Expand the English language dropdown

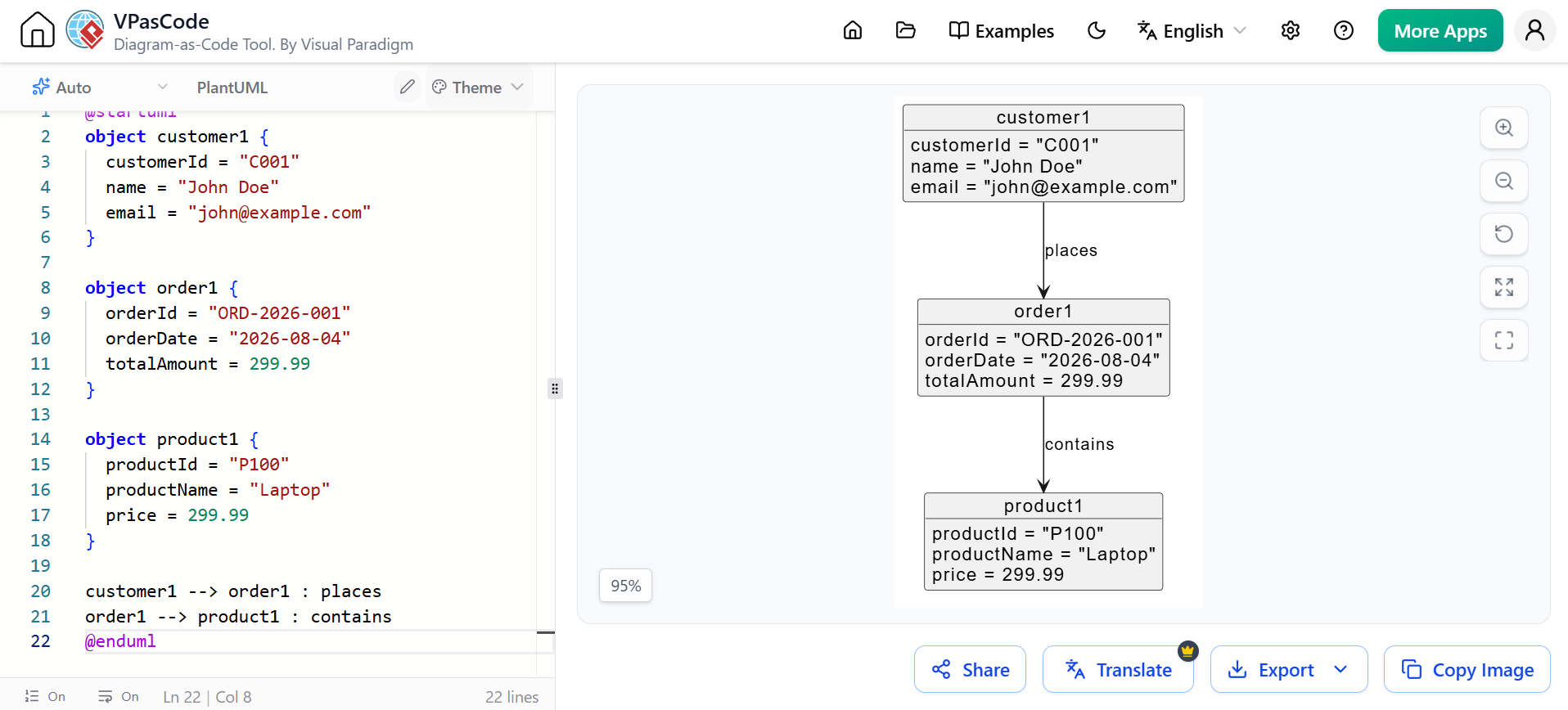click(x=1192, y=31)
